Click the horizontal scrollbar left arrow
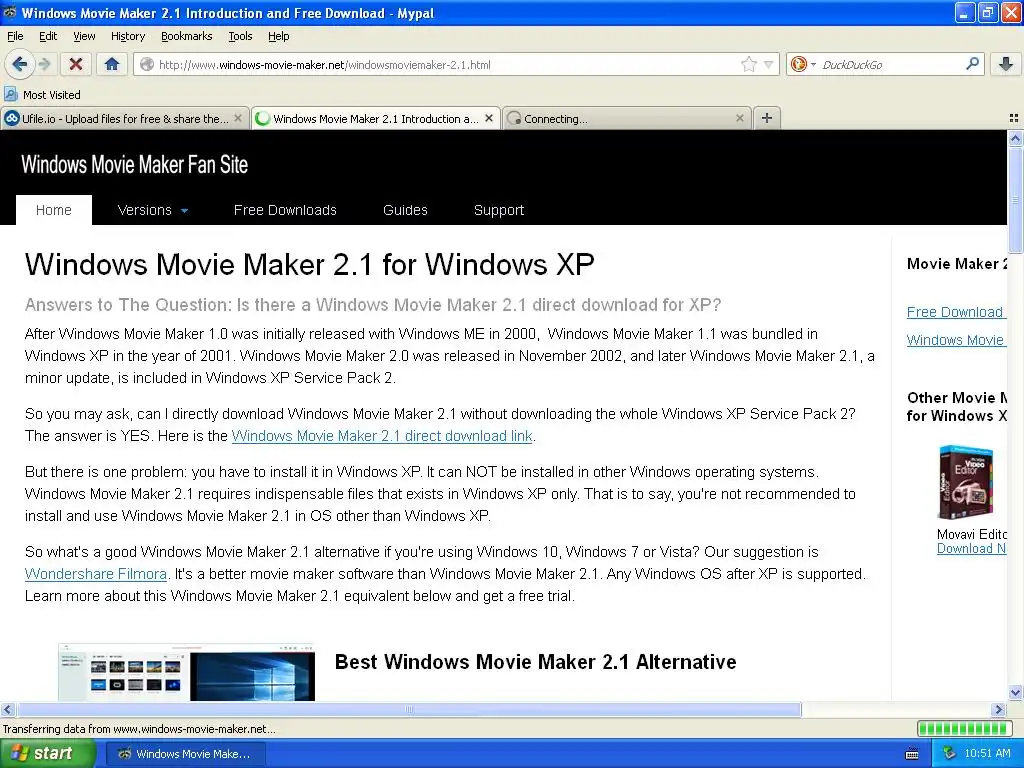The width and height of the screenshot is (1024, 768). [x=7, y=709]
